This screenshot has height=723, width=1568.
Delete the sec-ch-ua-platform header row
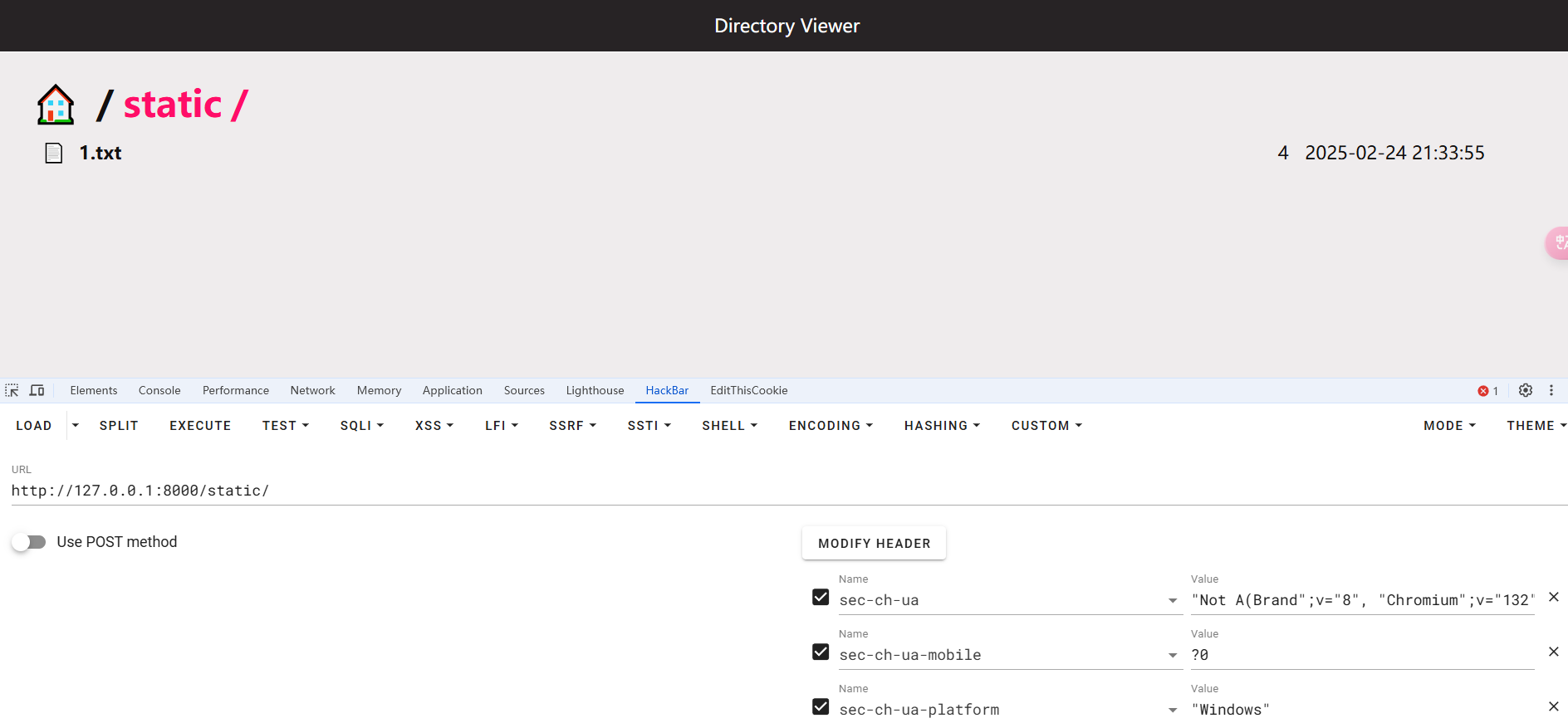(1553, 706)
